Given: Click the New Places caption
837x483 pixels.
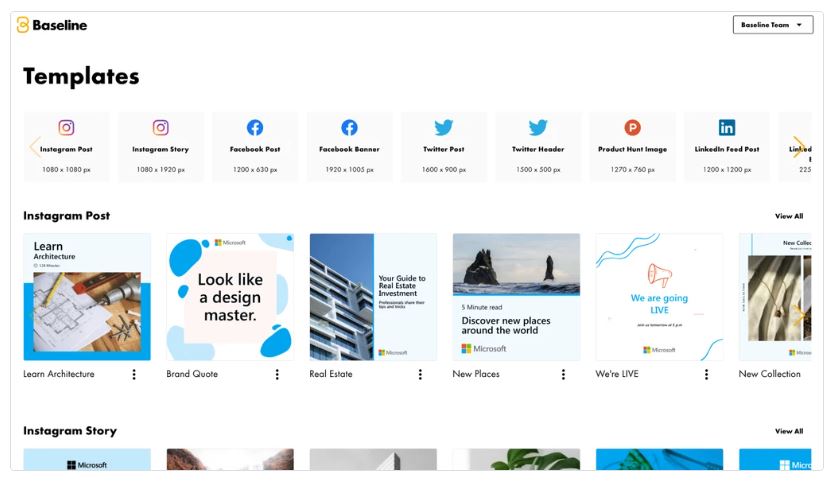Looking at the screenshot, I should click(x=476, y=374).
